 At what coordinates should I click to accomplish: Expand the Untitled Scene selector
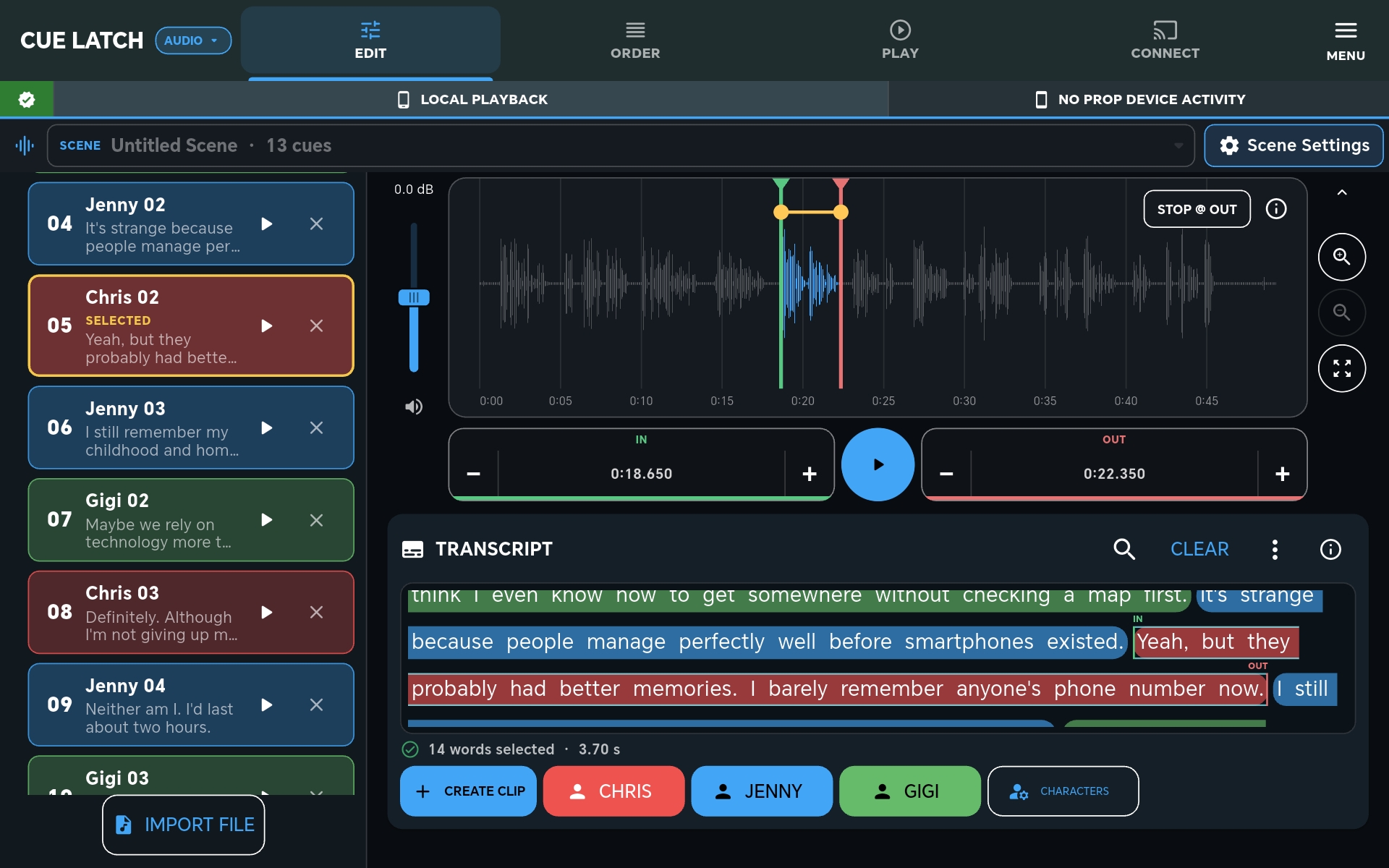click(x=621, y=145)
